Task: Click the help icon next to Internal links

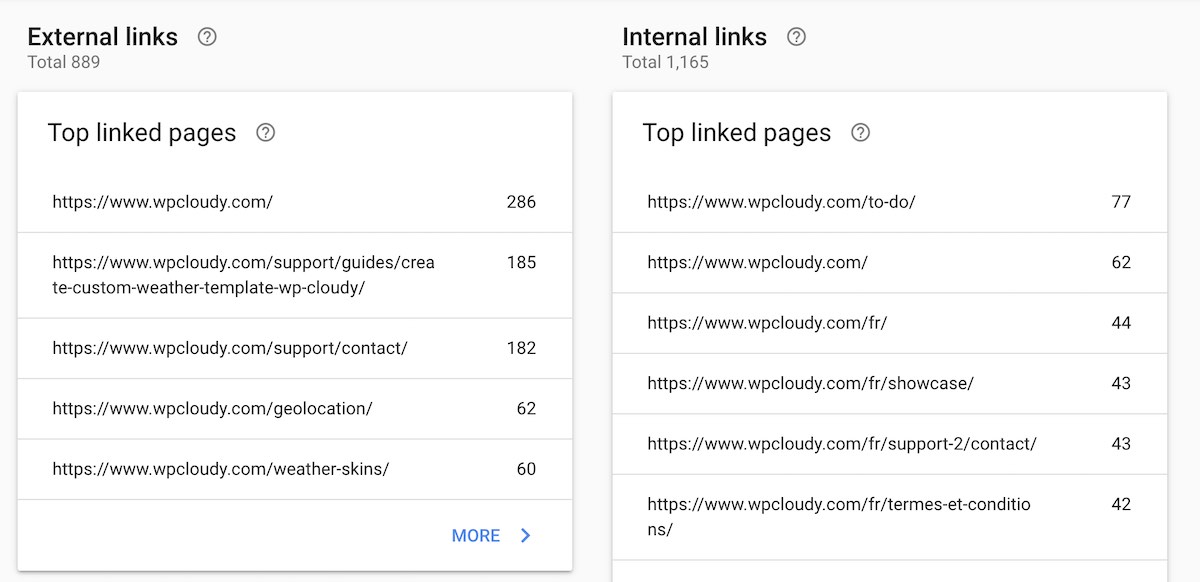Action: (x=796, y=37)
